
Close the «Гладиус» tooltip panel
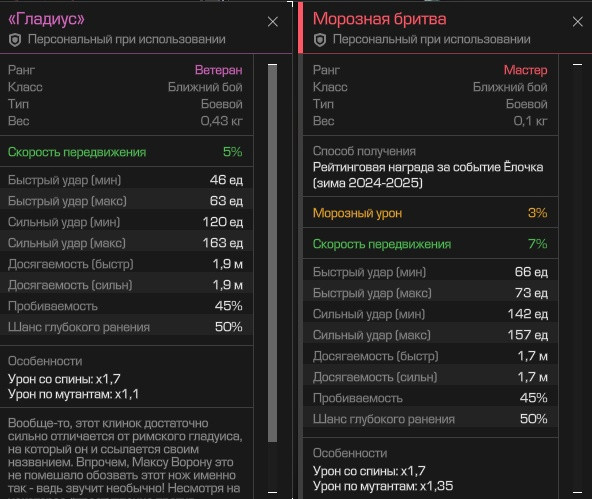[273, 22]
